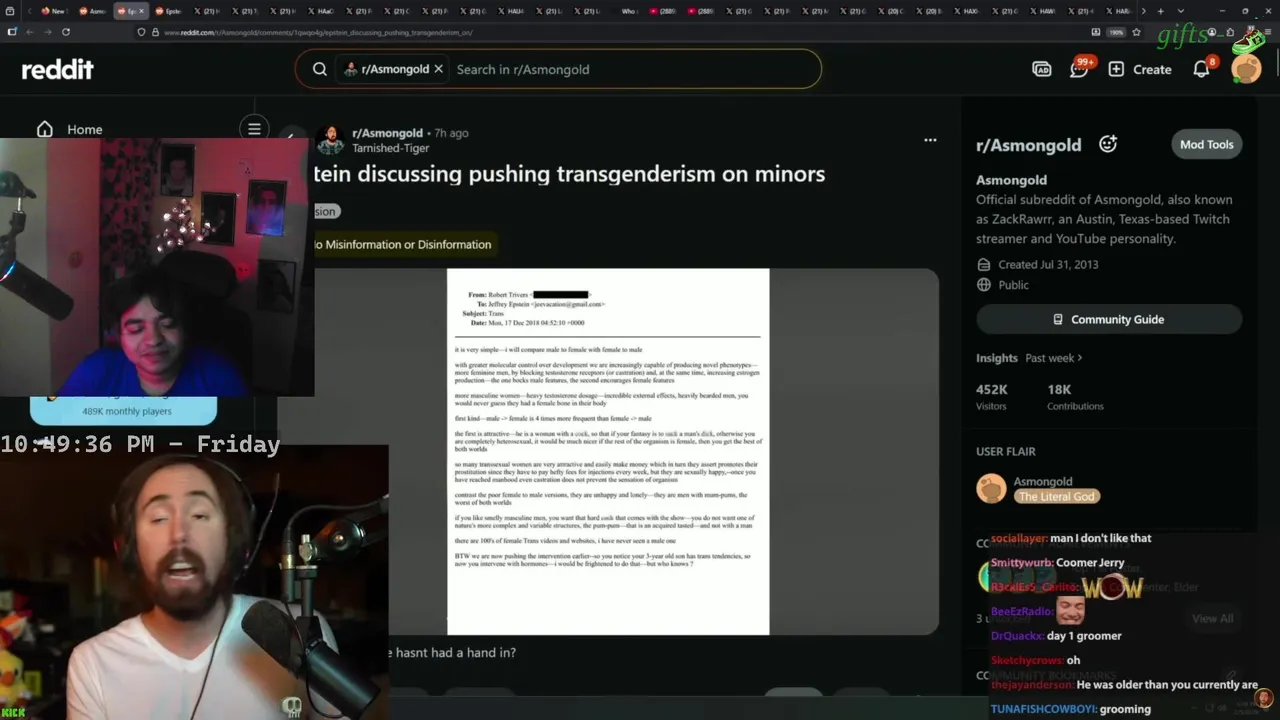
Task: Bookmark this page with the star
Action: pyautogui.click(x=1136, y=32)
